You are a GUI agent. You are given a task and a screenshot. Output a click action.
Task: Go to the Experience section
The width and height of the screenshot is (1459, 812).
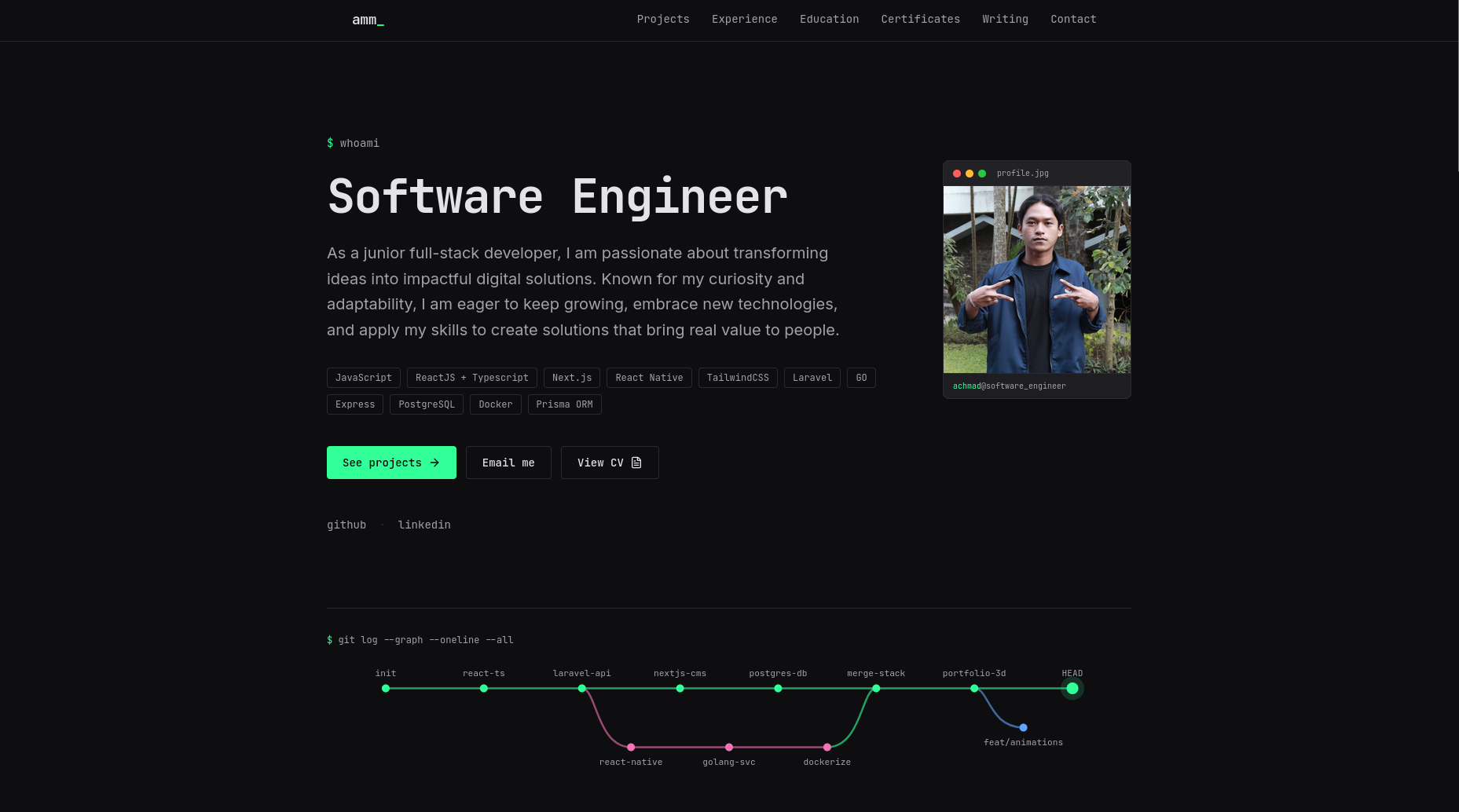pyautogui.click(x=744, y=19)
